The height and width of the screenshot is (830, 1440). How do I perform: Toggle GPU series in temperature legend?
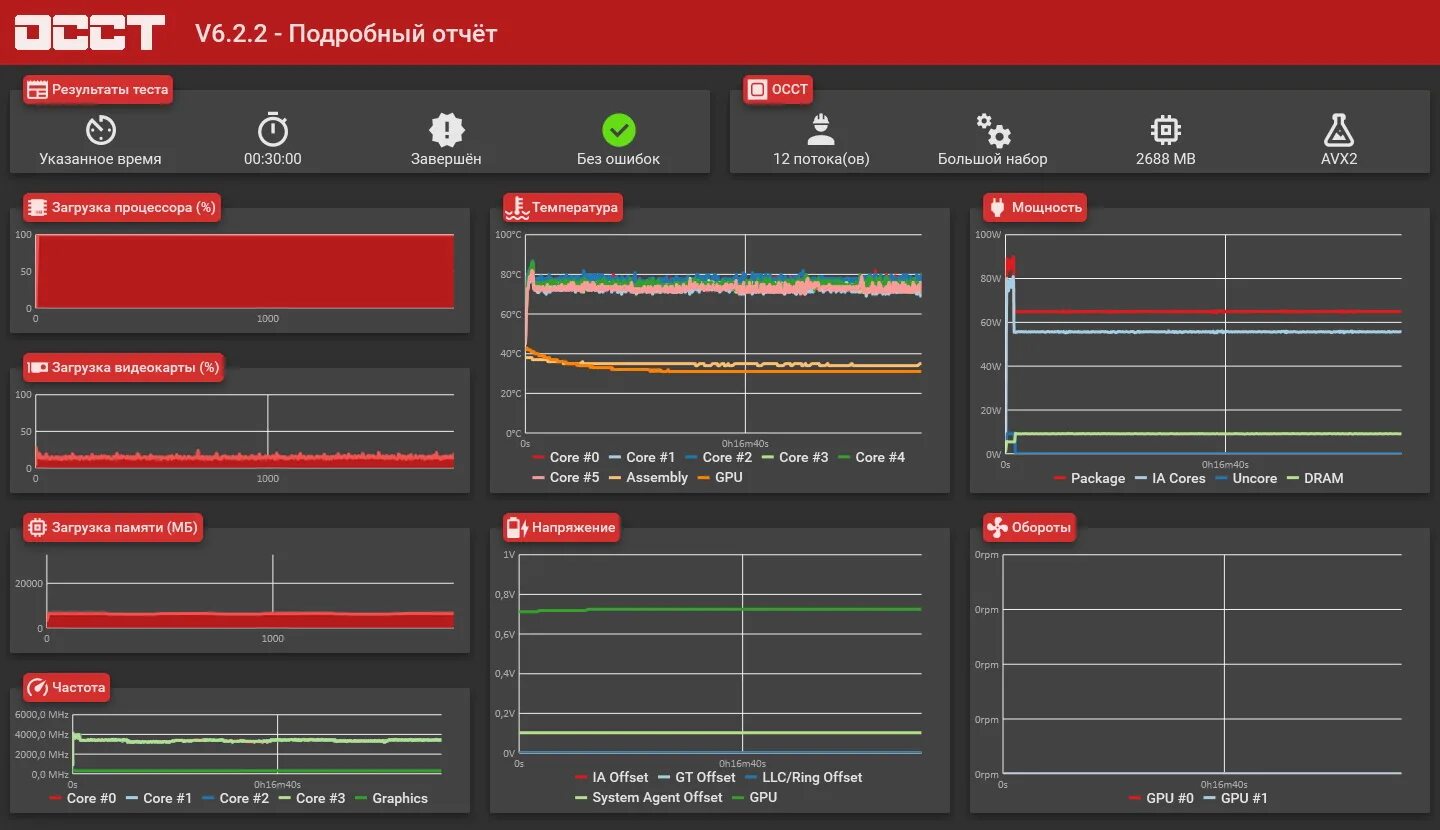719,477
